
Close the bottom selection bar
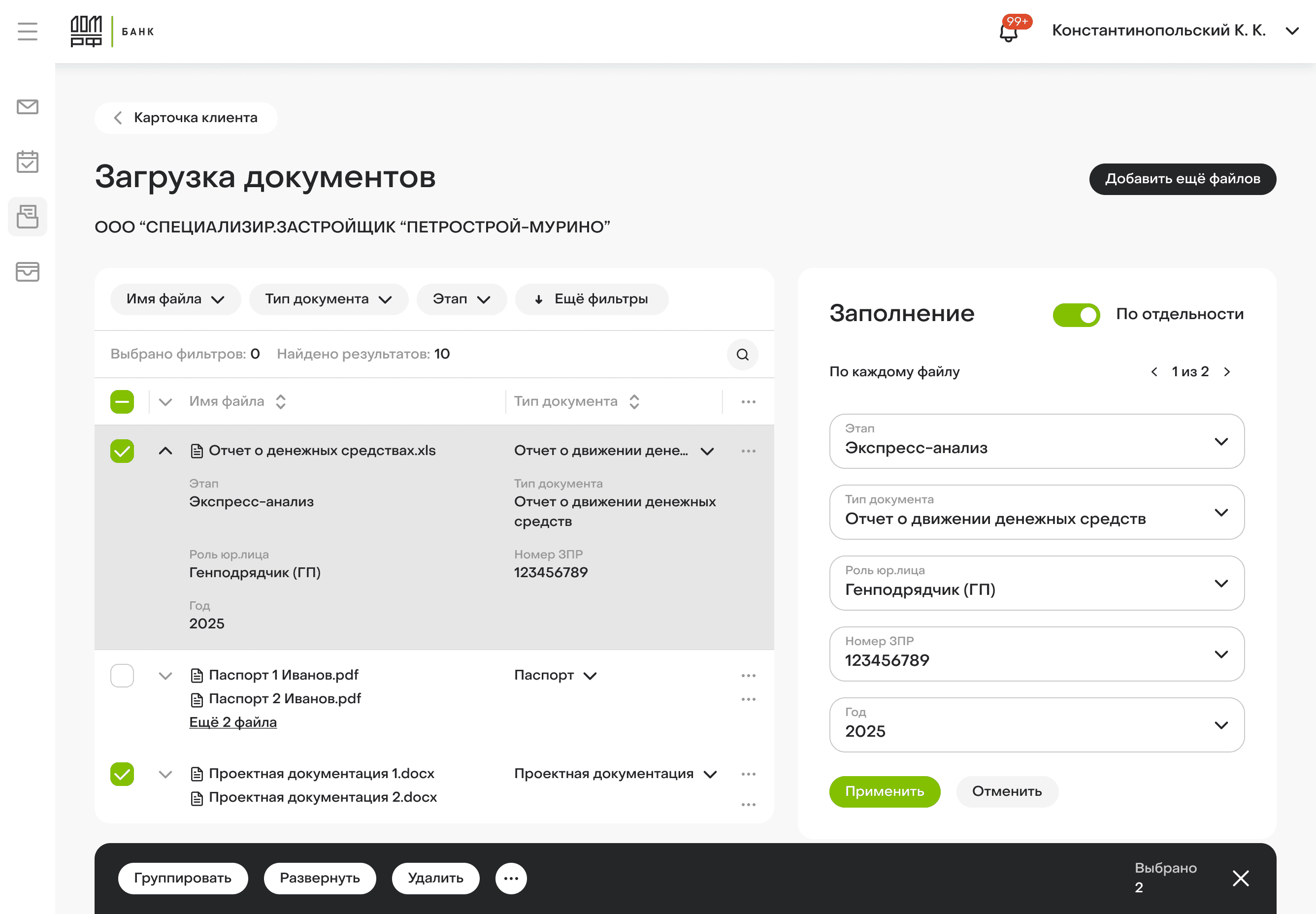click(x=1241, y=878)
